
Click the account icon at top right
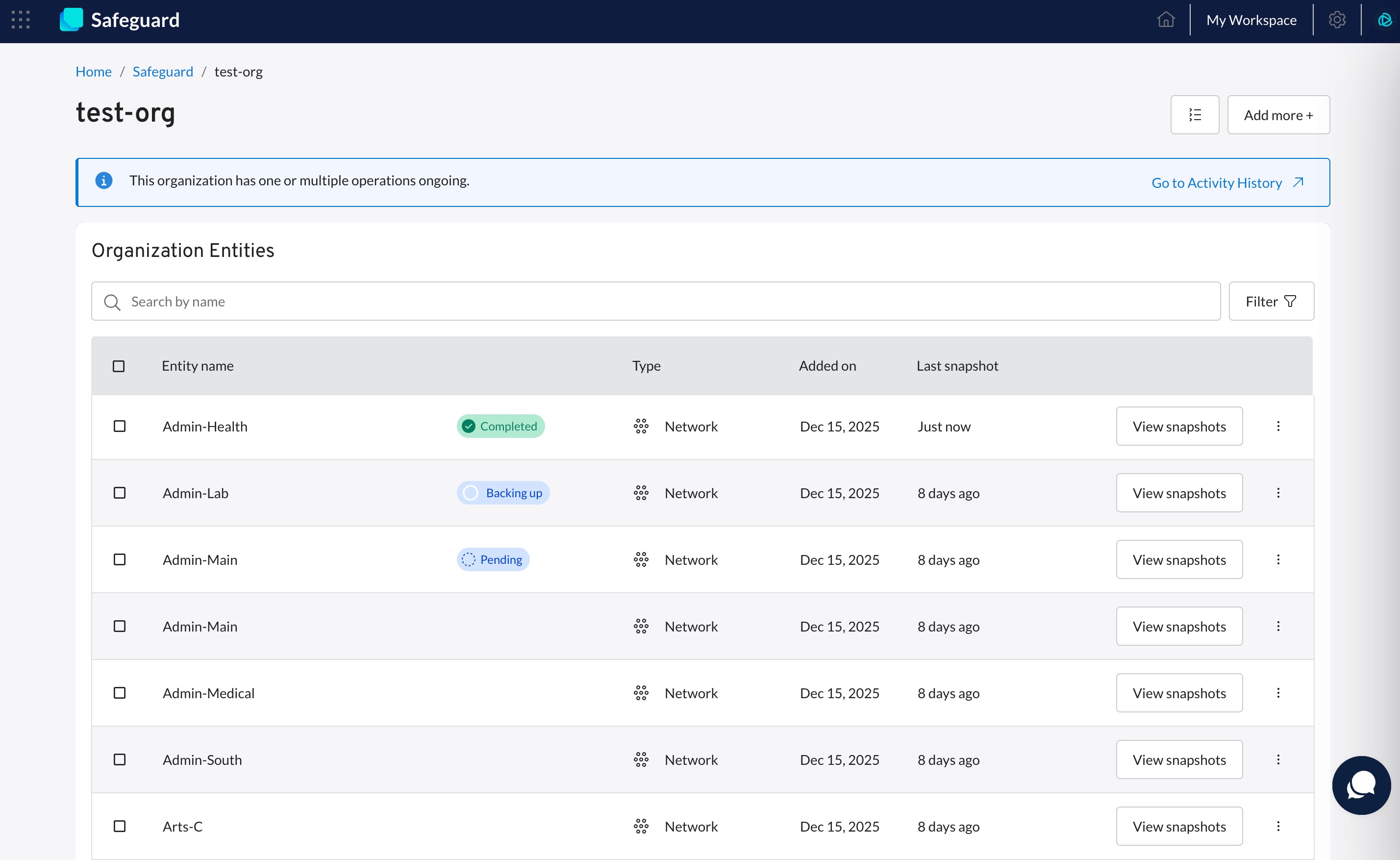[1384, 21]
